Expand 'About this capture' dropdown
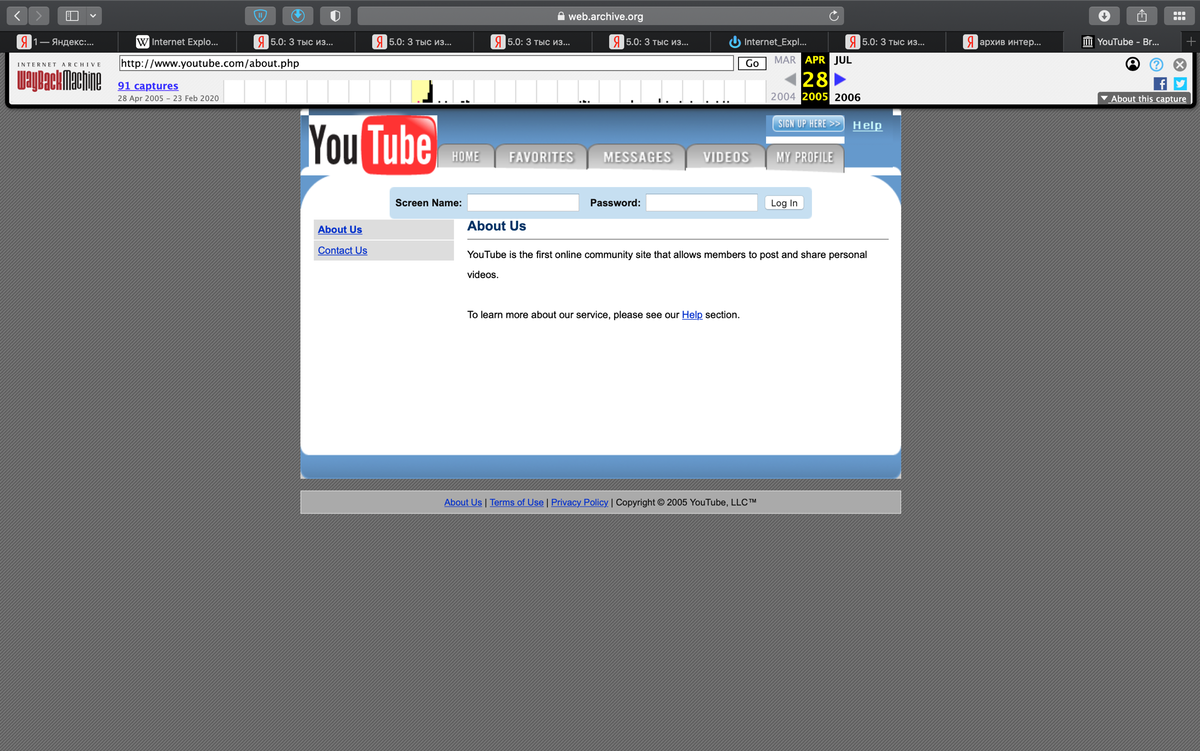Viewport: 1200px width, 751px height. click(x=1143, y=98)
